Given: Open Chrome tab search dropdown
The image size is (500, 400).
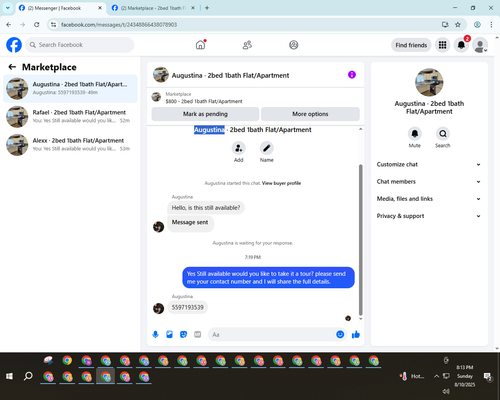Looking at the screenshot, I should [x=8, y=8].
